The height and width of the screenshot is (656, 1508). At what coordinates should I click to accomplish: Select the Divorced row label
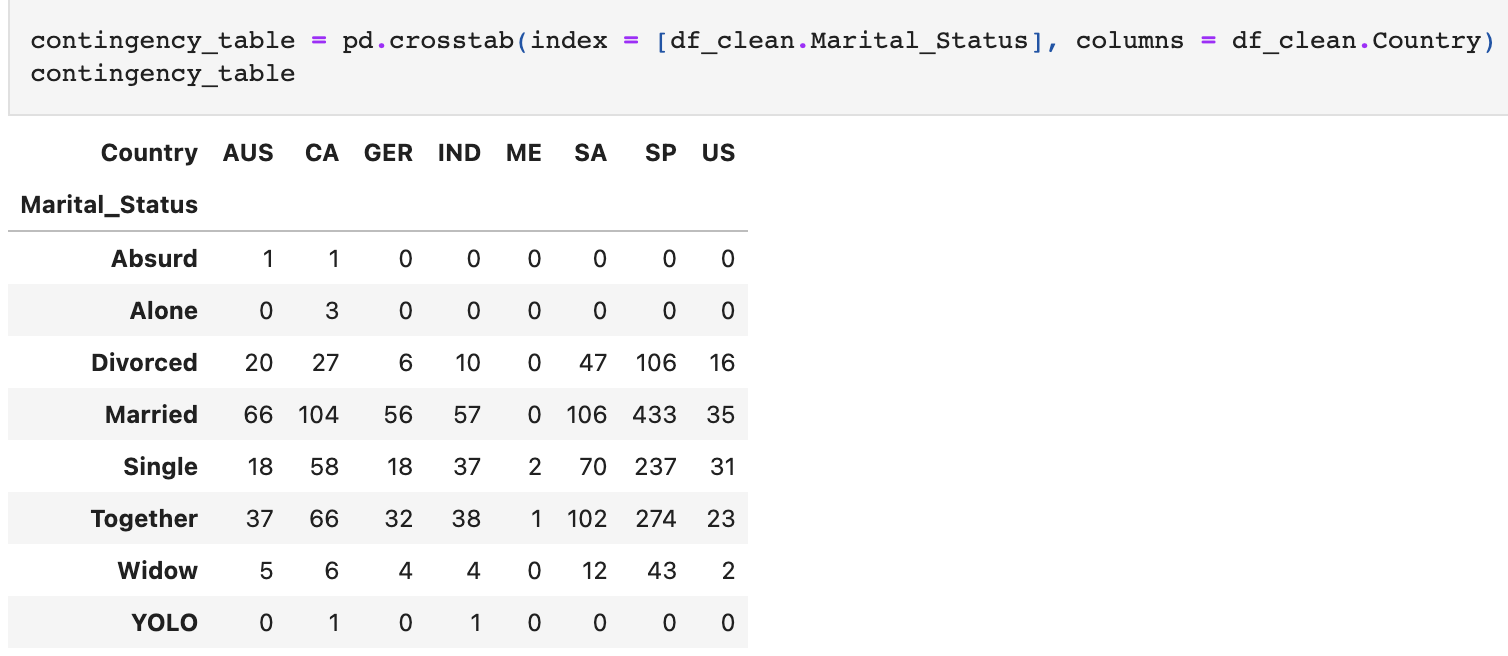coord(144,363)
